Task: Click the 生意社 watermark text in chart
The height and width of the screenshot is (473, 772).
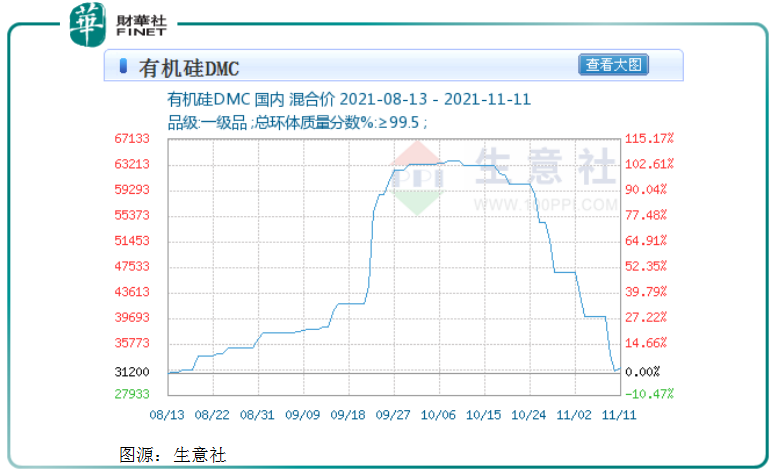Action: (x=545, y=167)
